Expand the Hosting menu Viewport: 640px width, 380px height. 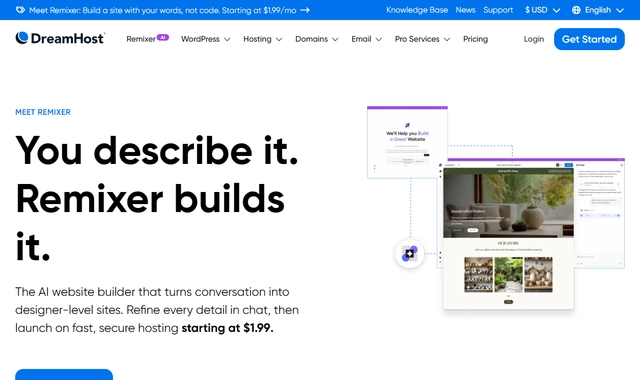(x=262, y=39)
